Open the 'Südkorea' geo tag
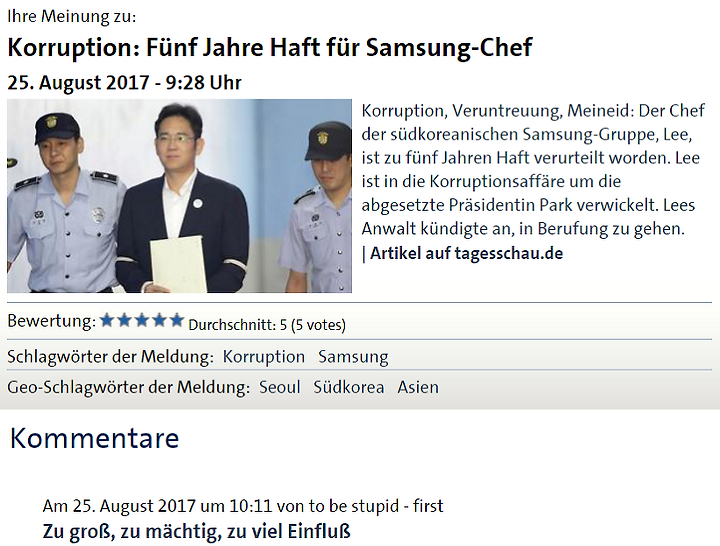This screenshot has height=546, width=720. (x=349, y=387)
